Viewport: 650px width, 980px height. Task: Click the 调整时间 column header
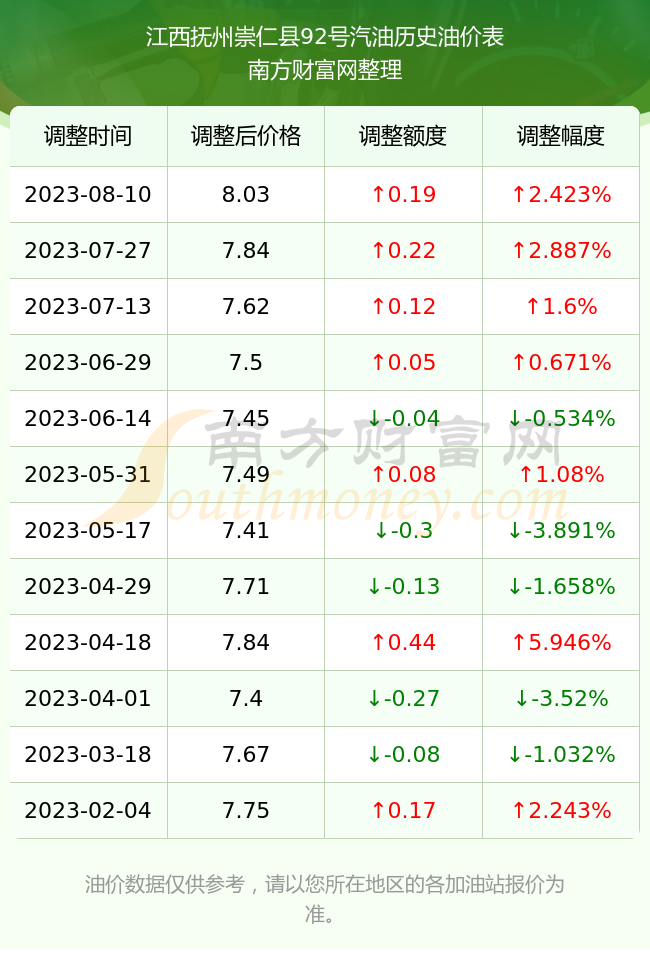pos(88,136)
